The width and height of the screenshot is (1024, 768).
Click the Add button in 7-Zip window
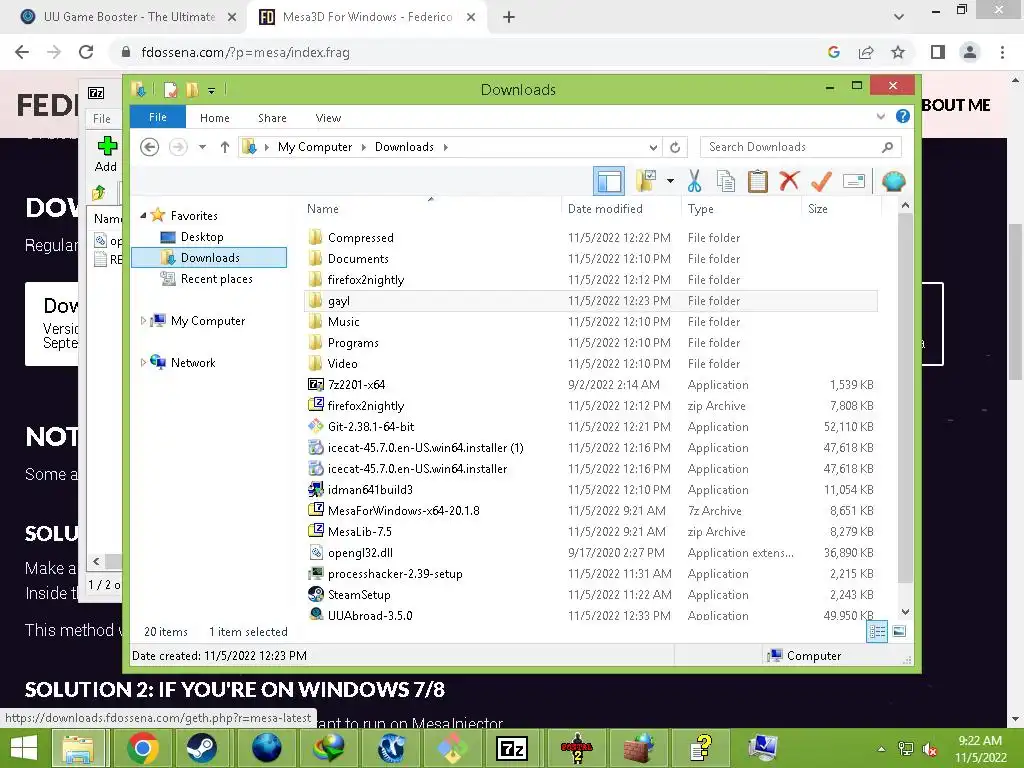pyautogui.click(x=106, y=154)
